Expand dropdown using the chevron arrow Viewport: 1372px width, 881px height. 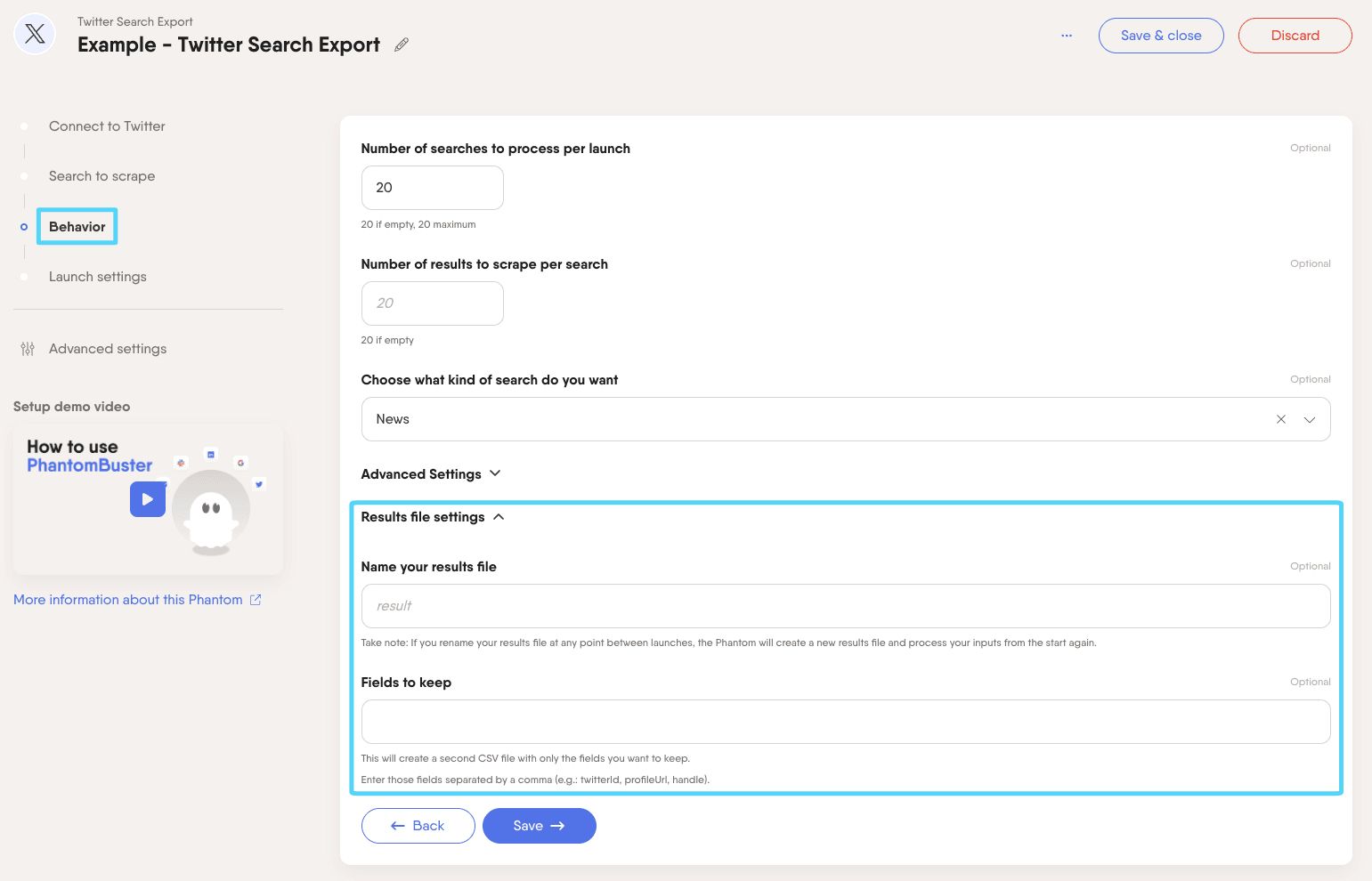(1310, 419)
